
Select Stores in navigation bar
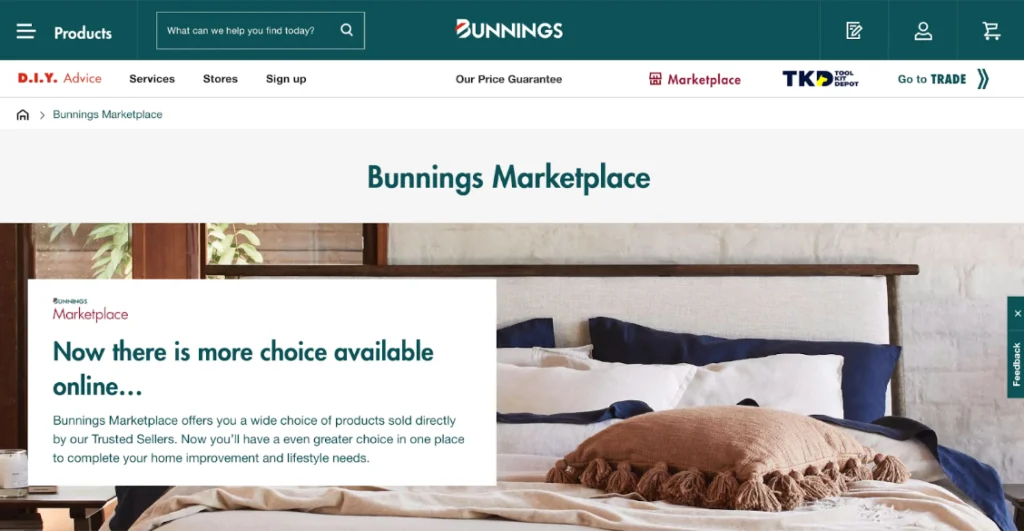point(220,79)
